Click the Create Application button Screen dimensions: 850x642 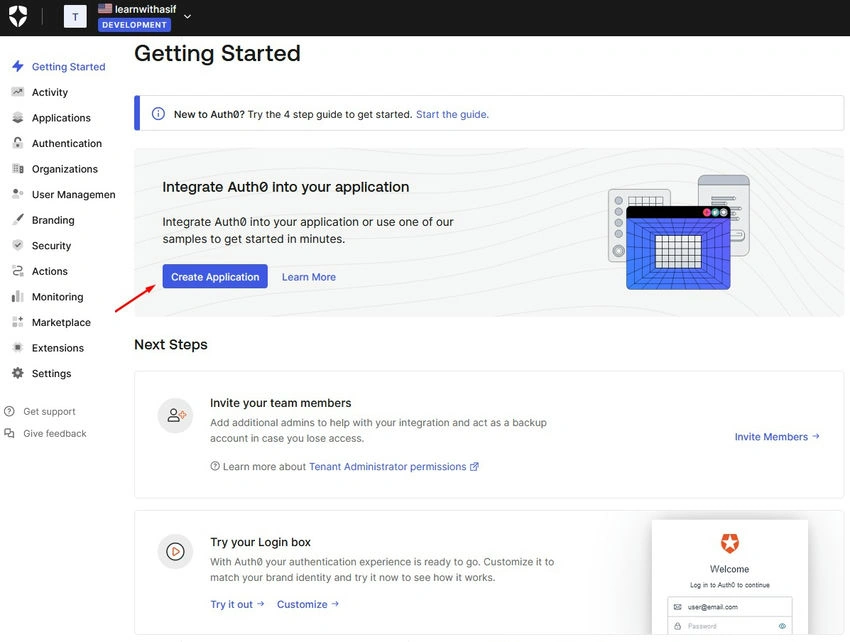coord(215,276)
